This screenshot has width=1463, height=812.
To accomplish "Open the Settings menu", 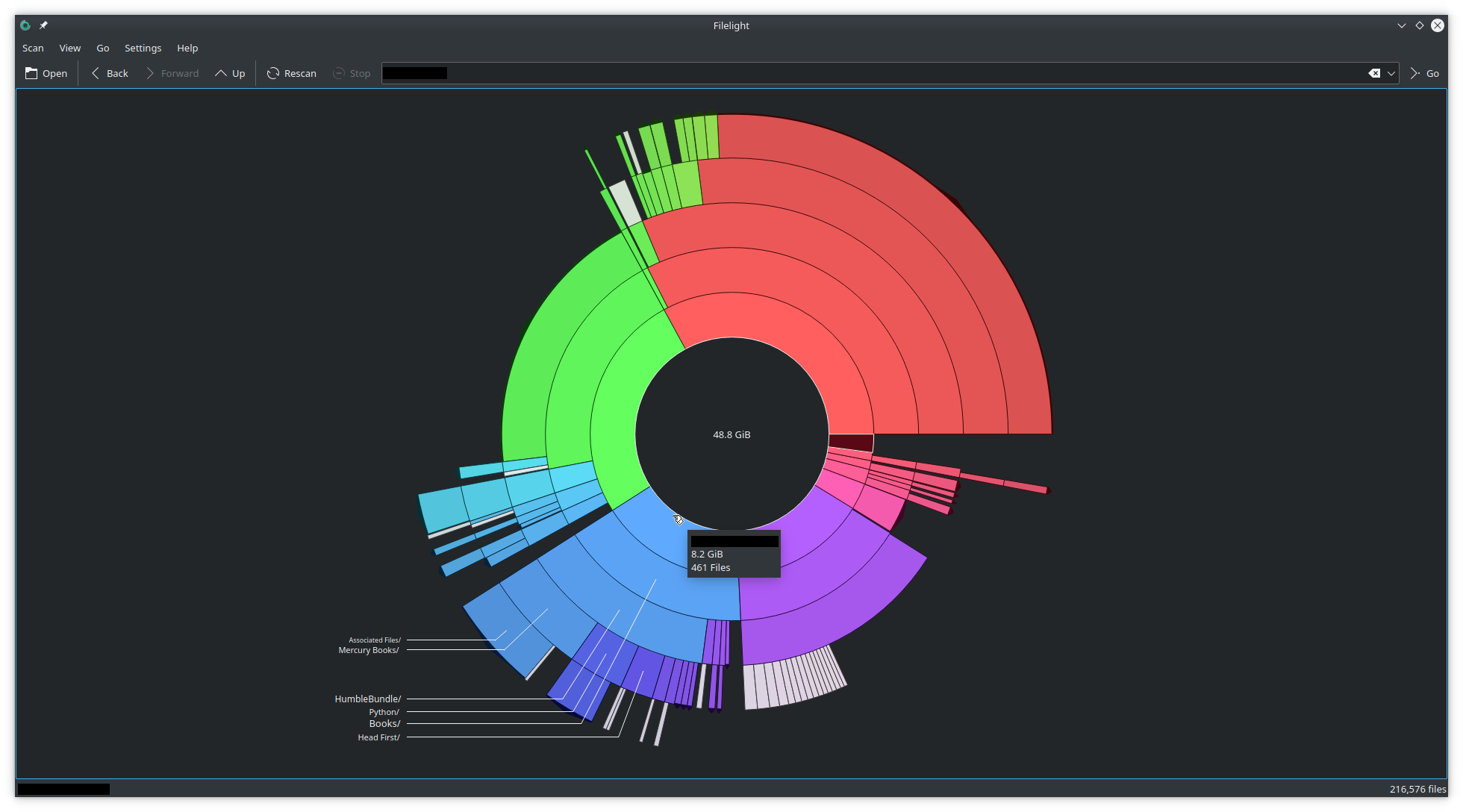I will coord(143,48).
